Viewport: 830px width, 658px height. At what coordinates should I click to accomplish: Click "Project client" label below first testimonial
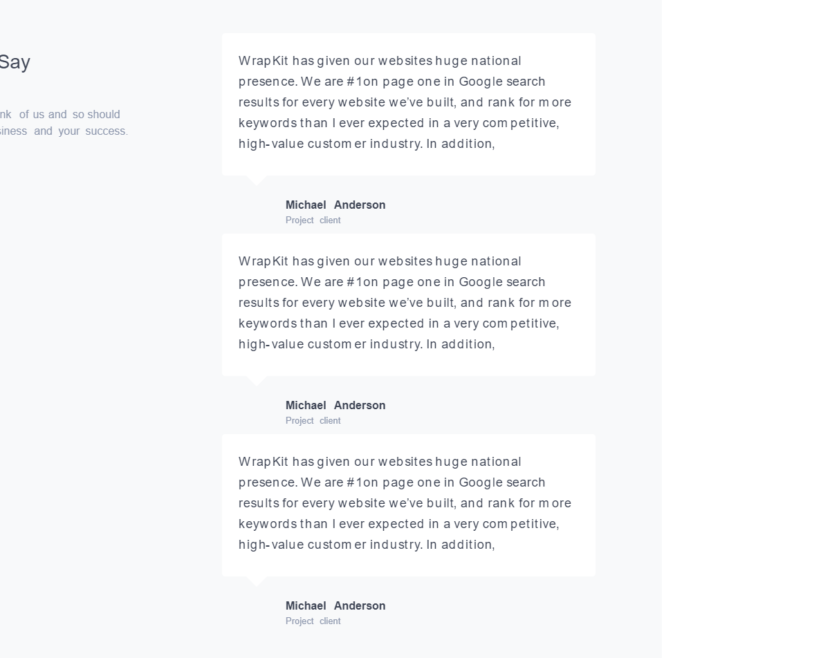point(313,220)
